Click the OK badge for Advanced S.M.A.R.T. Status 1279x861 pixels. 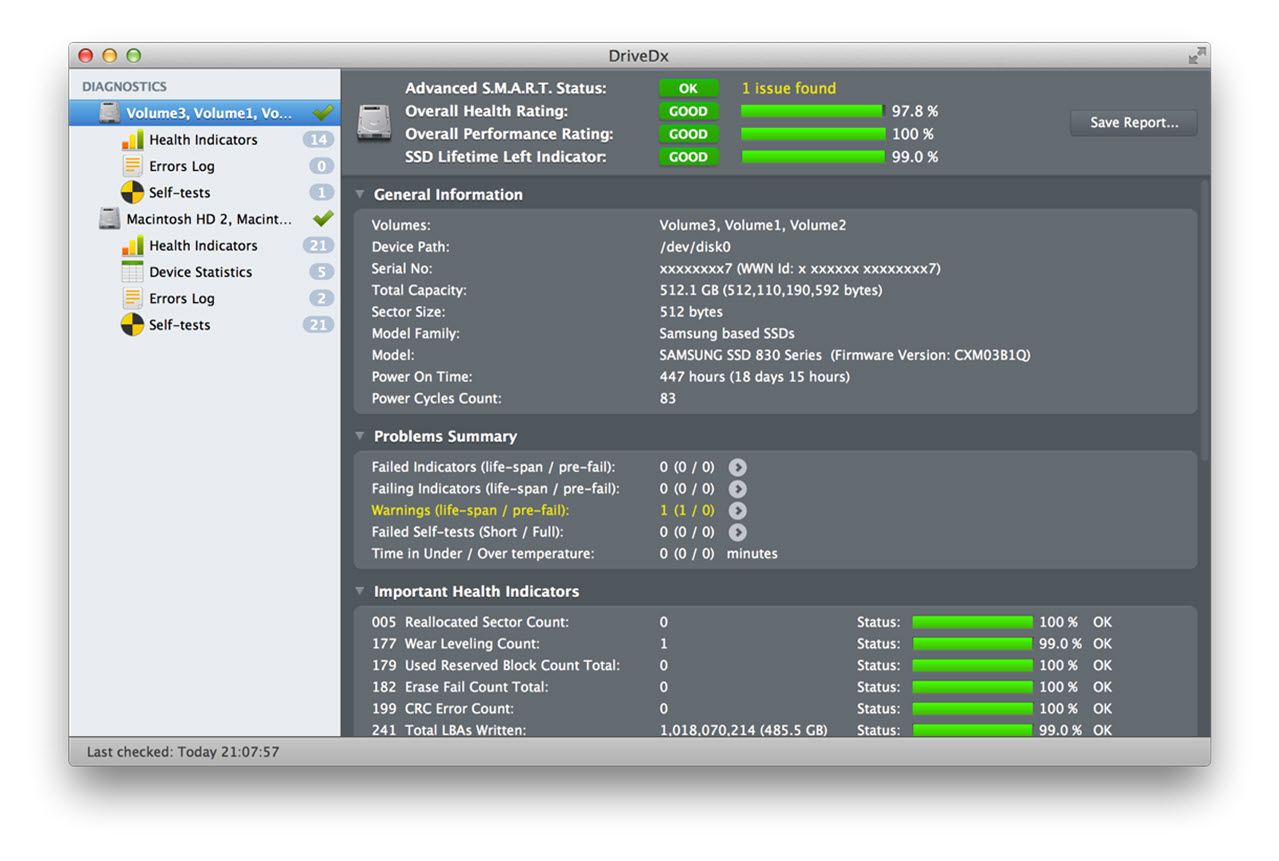click(x=688, y=88)
